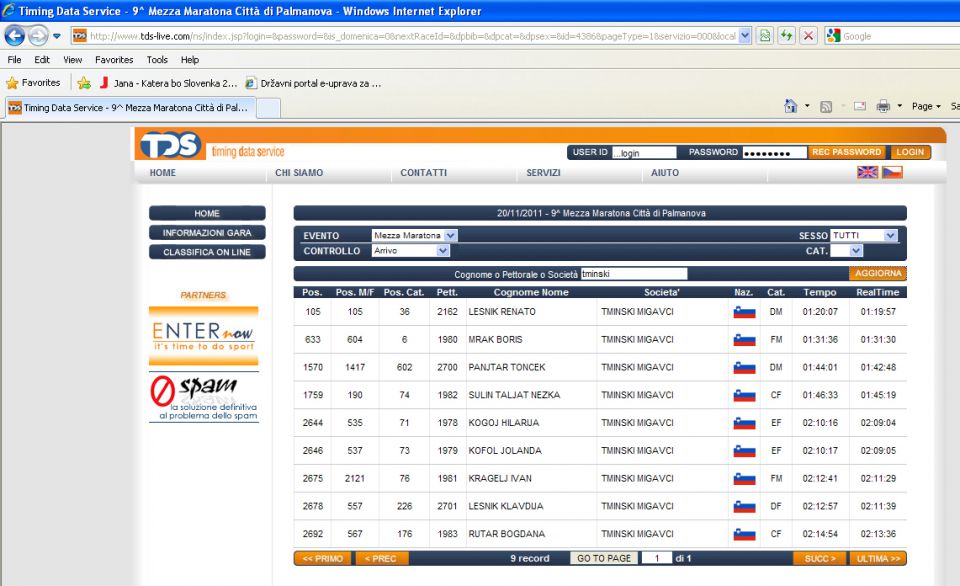The width and height of the screenshot is (960, 586).
Task: Click the Refresh page icon
Action: pos(787,36)
